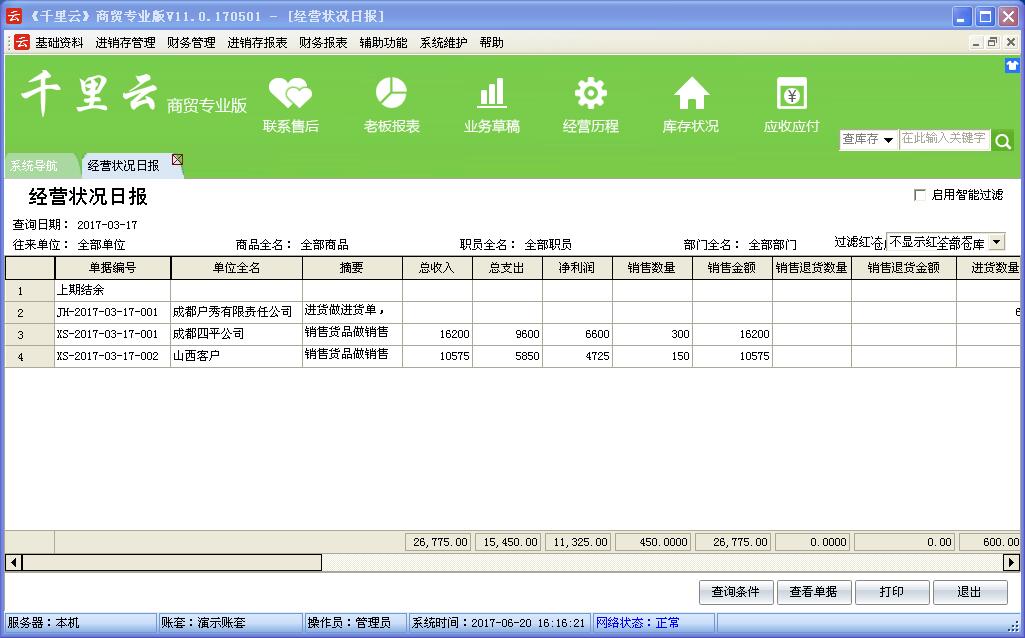
Task: Open the 库存状况 house icon
Action: [x=690, y=94]
